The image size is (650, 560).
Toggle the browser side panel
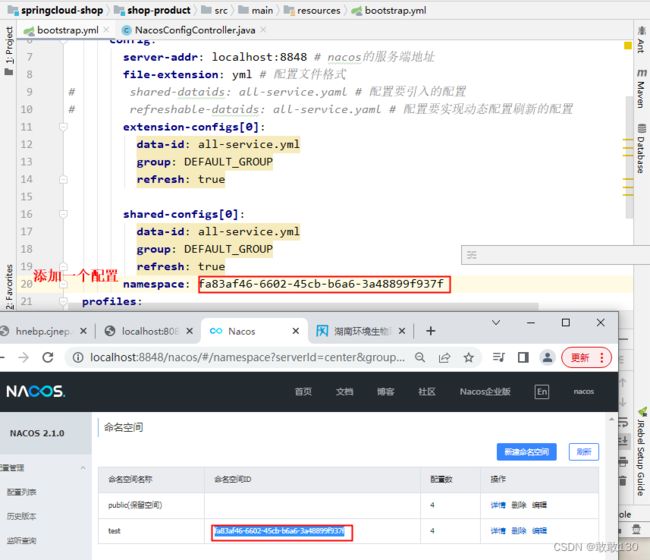click(x=523, y=357)
